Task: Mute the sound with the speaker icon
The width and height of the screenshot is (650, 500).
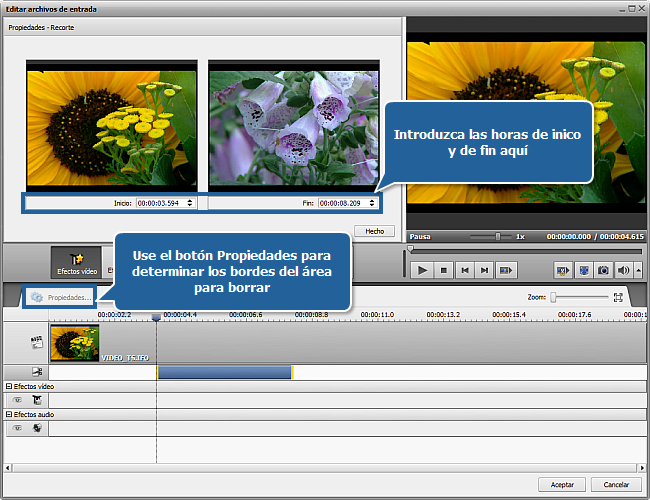Action: click(x=623, y=270)
